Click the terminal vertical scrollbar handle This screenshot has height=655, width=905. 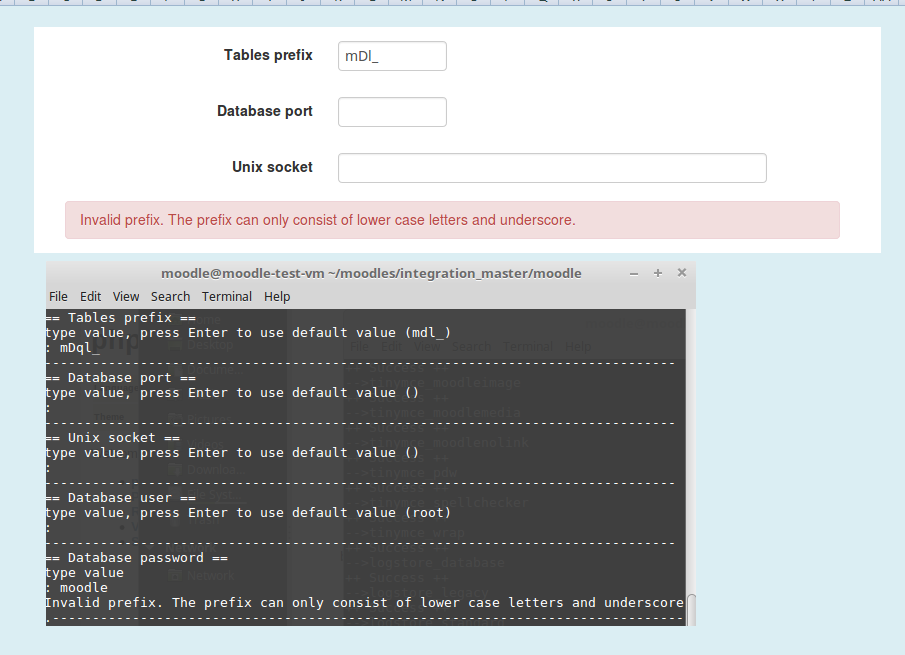coord(691,609)
